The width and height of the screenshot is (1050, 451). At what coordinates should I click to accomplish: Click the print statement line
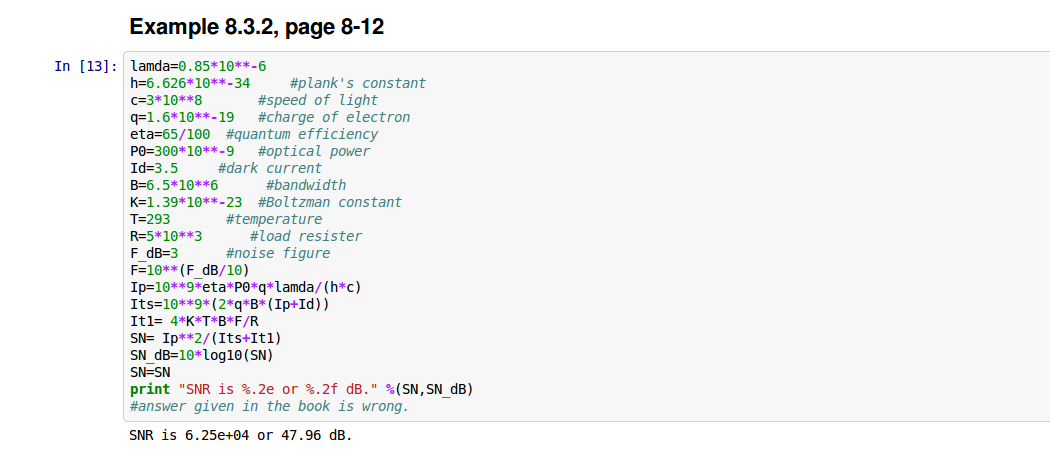pos(301,390)
